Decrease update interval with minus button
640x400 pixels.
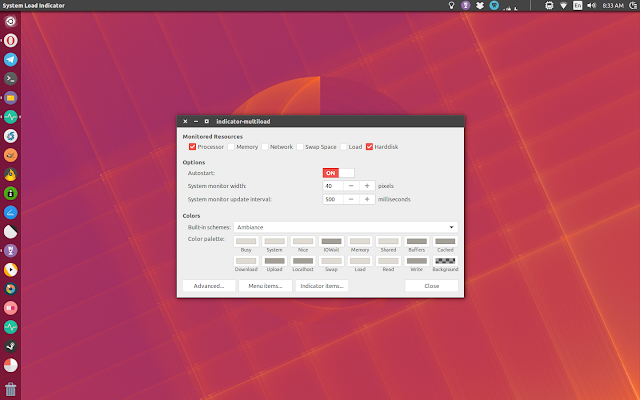point(351,199)
